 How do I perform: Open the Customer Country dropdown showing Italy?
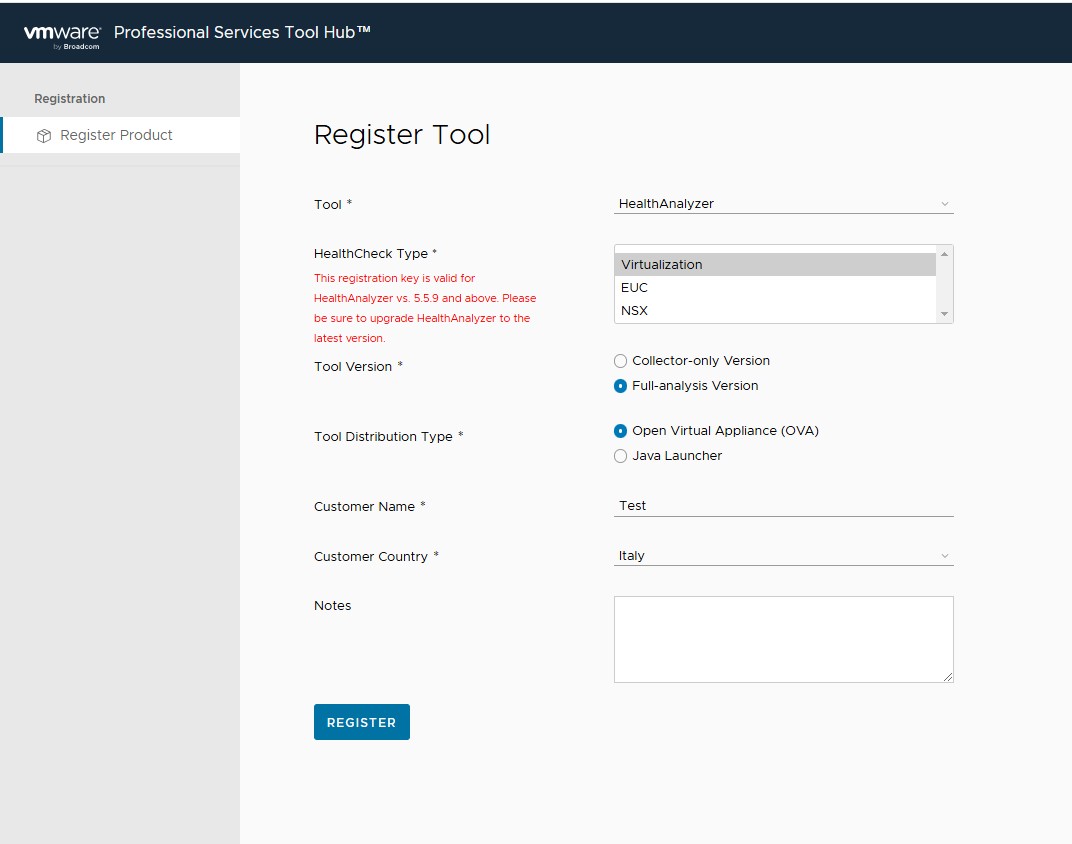coord(783,556)
